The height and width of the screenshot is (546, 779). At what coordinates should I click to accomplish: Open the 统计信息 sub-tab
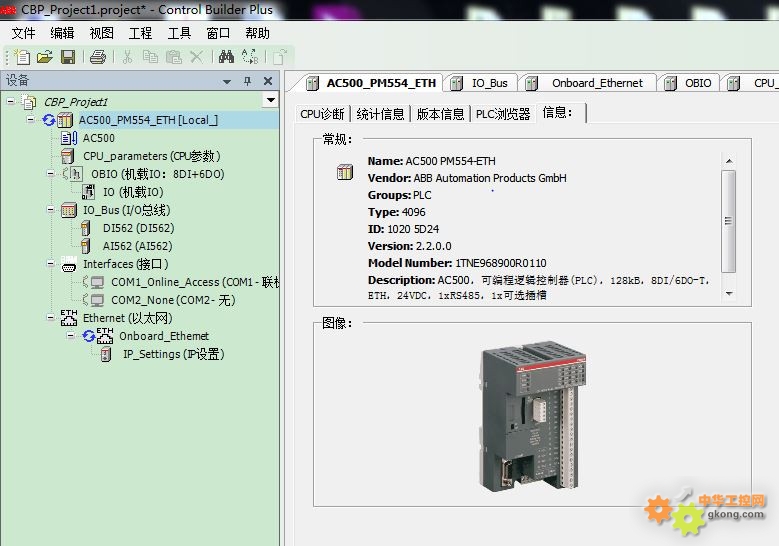pyautogui.click(x=381, y=114)
